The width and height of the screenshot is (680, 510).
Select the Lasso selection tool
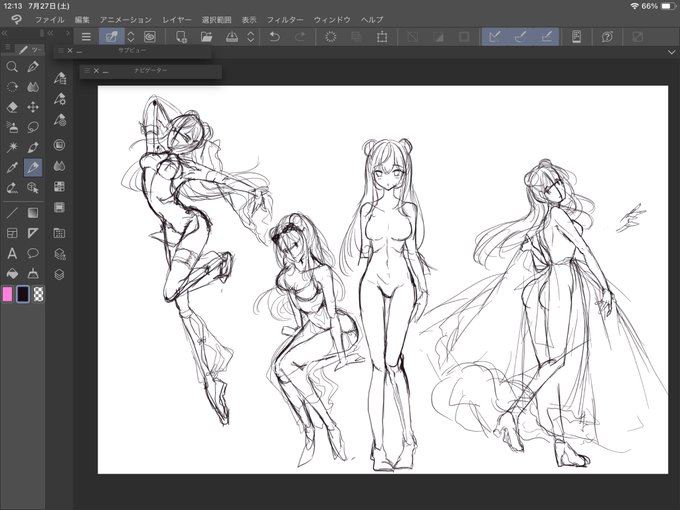tap(33, 127)
